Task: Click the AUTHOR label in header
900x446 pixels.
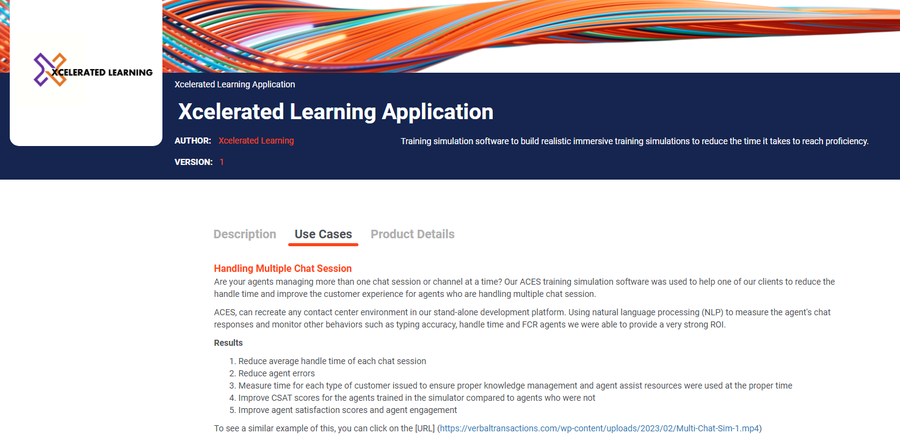Action: click(193, 141)
